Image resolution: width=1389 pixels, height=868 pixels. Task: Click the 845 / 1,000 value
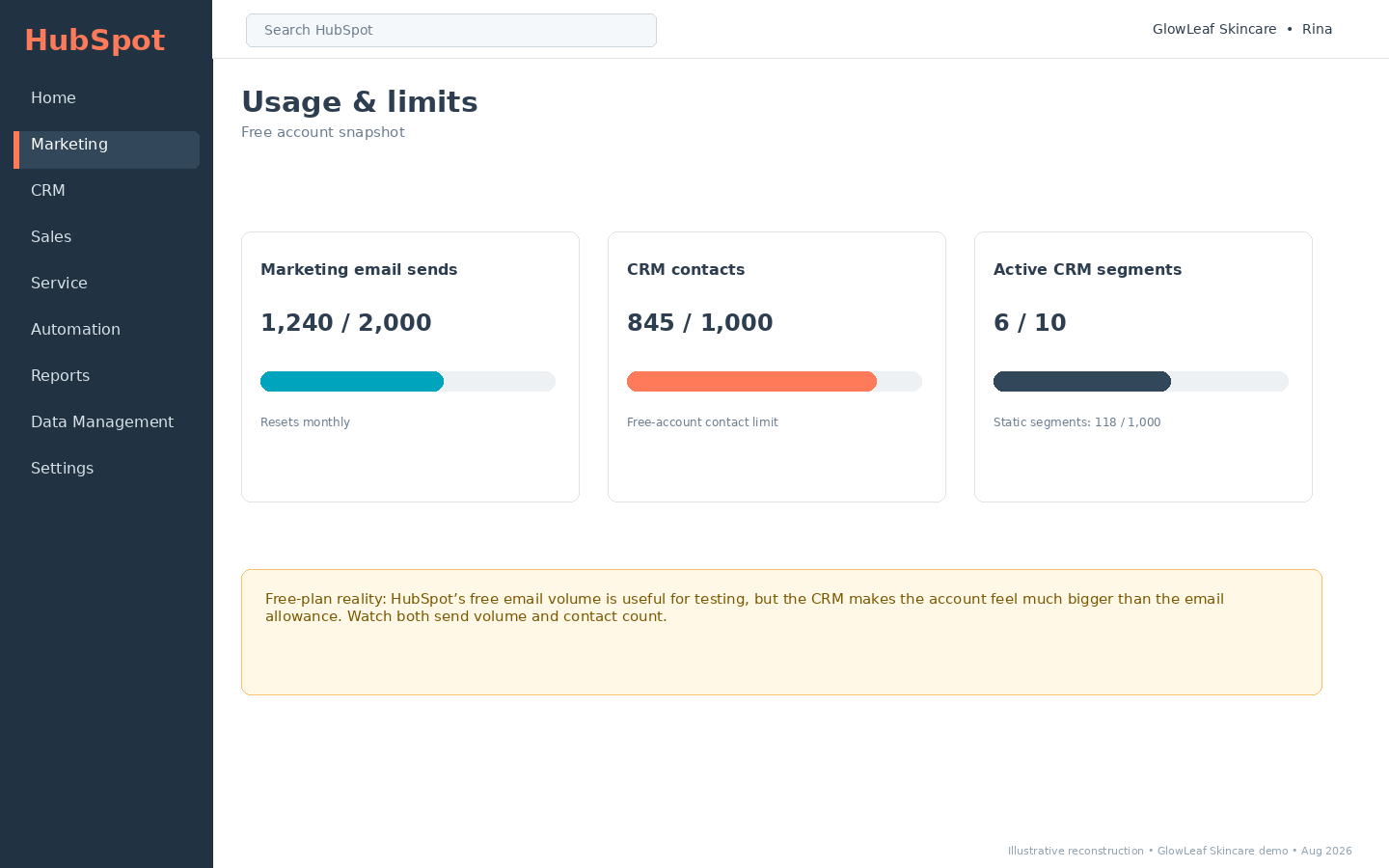[700, 323]
